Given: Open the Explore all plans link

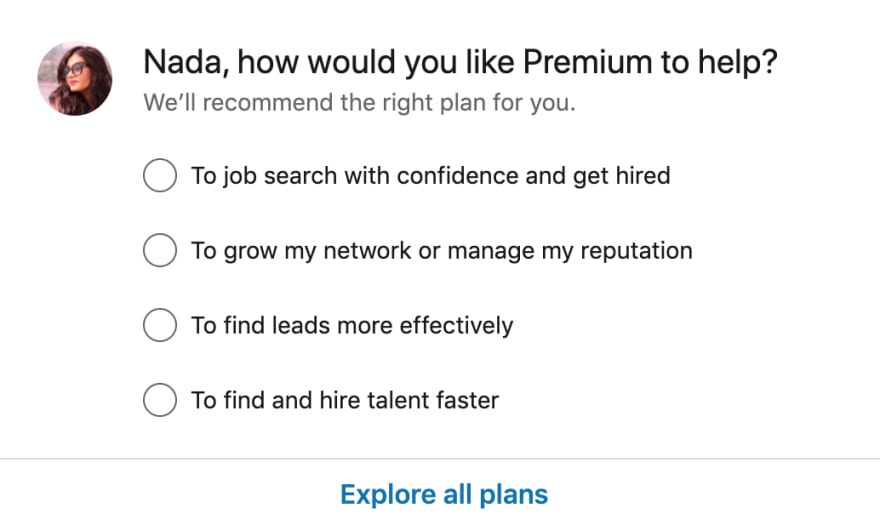Looking at the screenshot, I should tap(444, 495).
